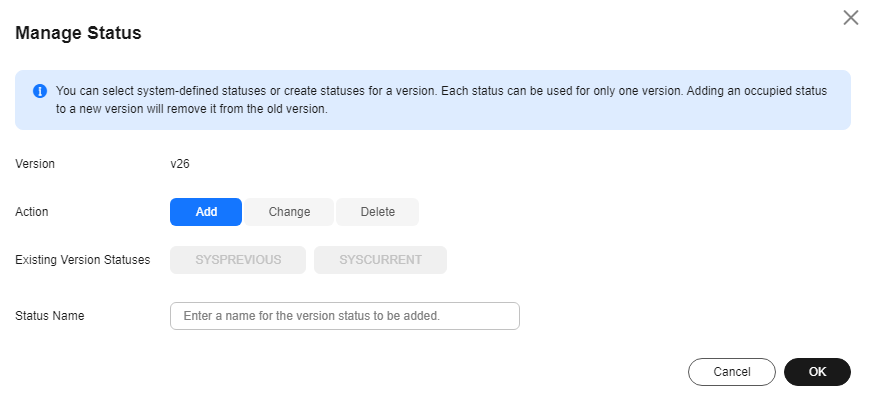Click the info banner's first text line
Screen dimensions: 869x402
coord(441,91)
